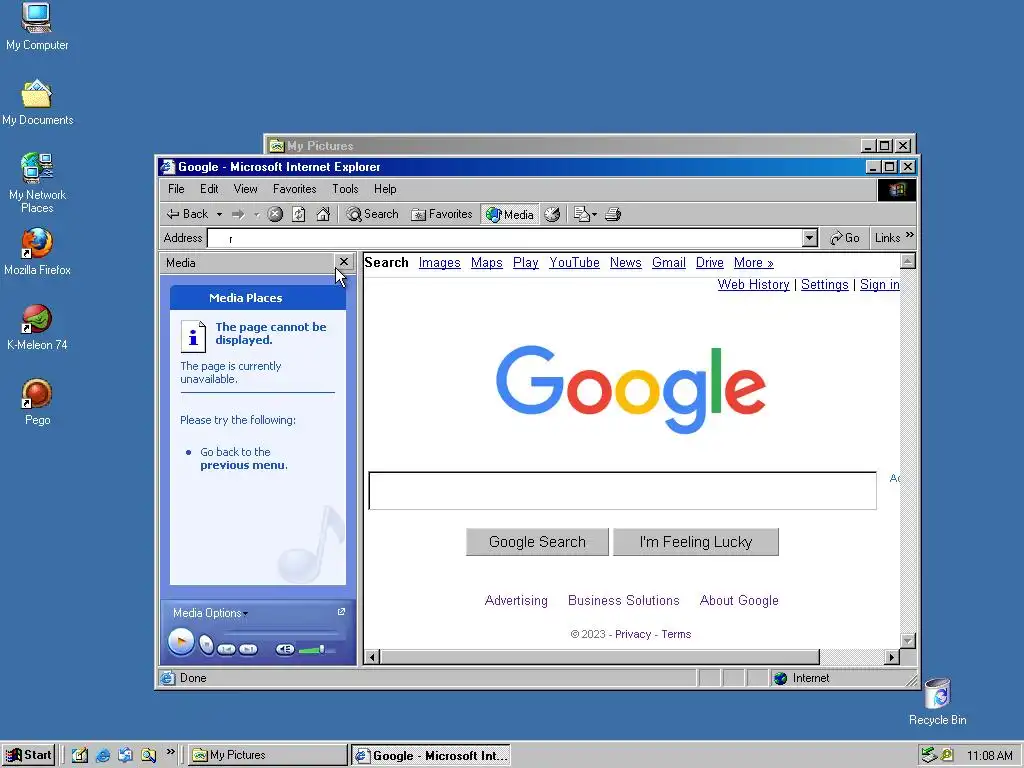Viewport: 1024px width, 768px height.
Task: Click the Print toolbar icon
Action: tap(613, 214)
